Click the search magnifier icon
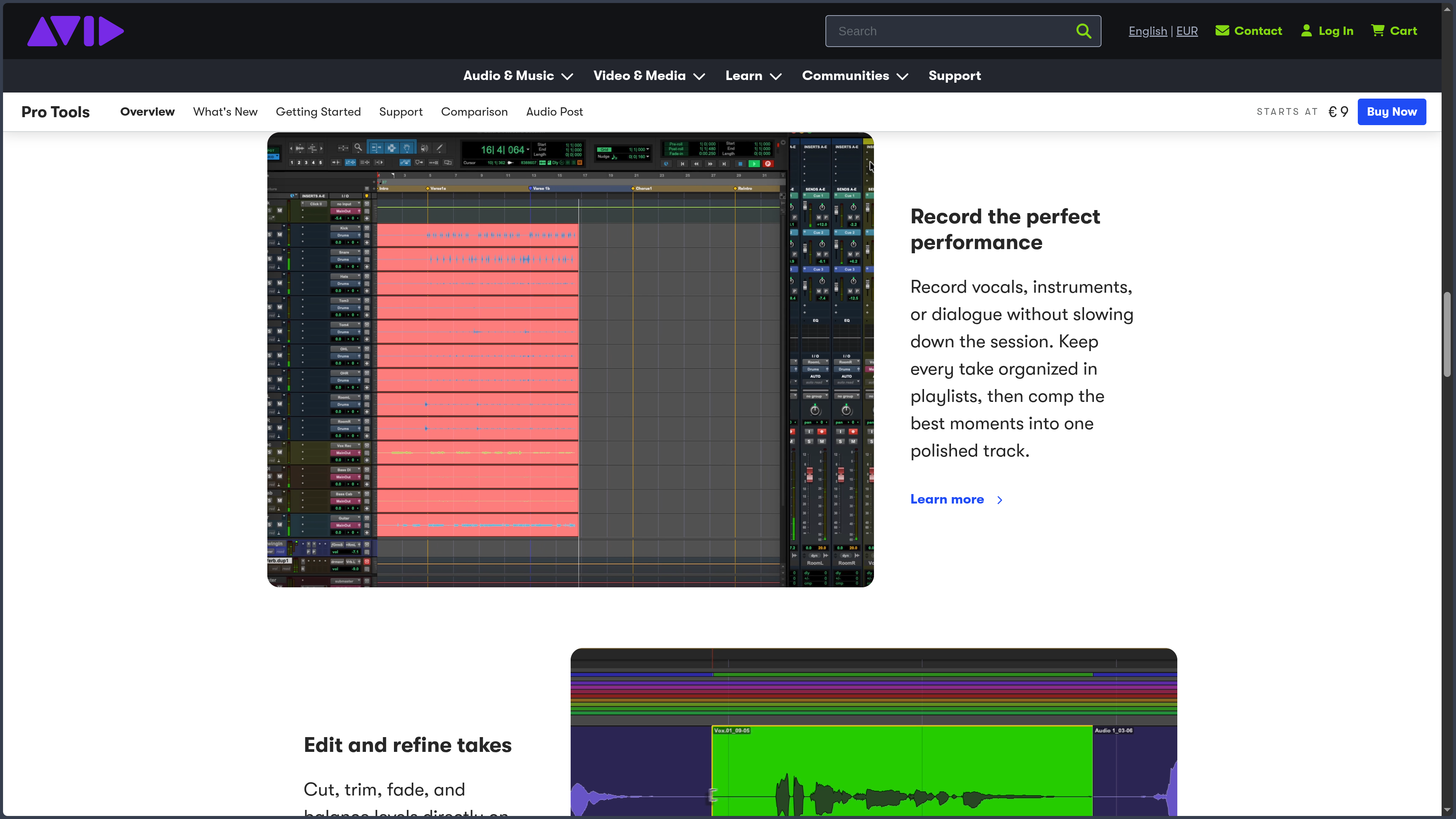The height and width of the screenshot is (819, 1456). (x=1083, y=30)
